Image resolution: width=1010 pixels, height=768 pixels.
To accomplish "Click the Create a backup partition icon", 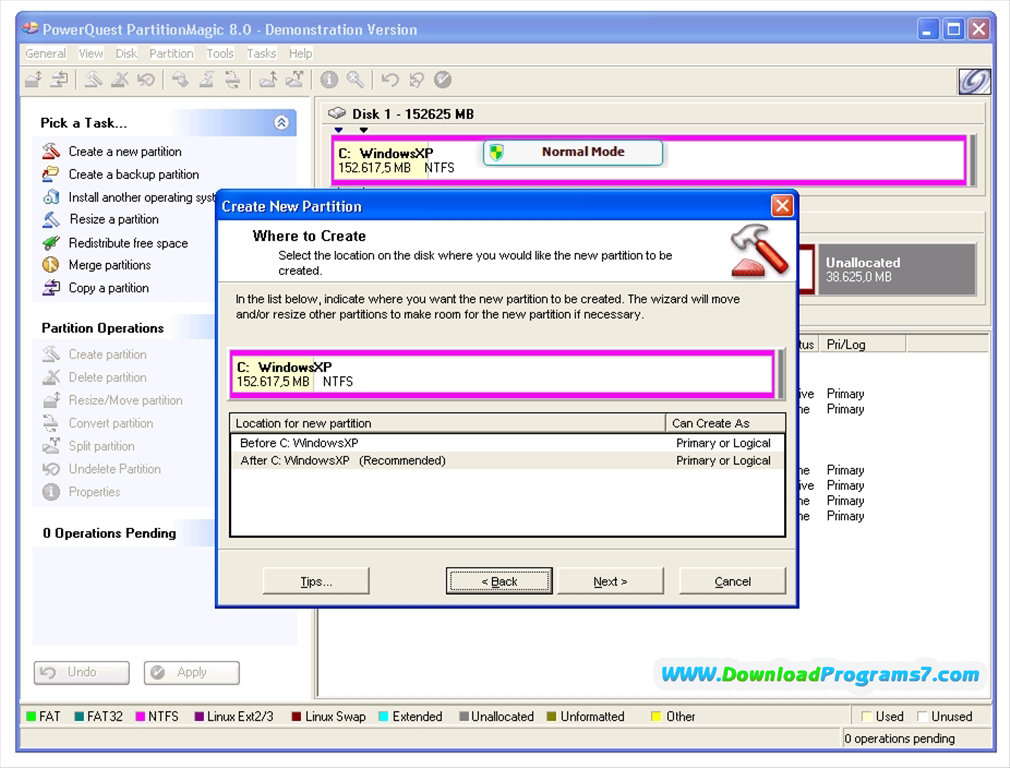I will (52, 174).
